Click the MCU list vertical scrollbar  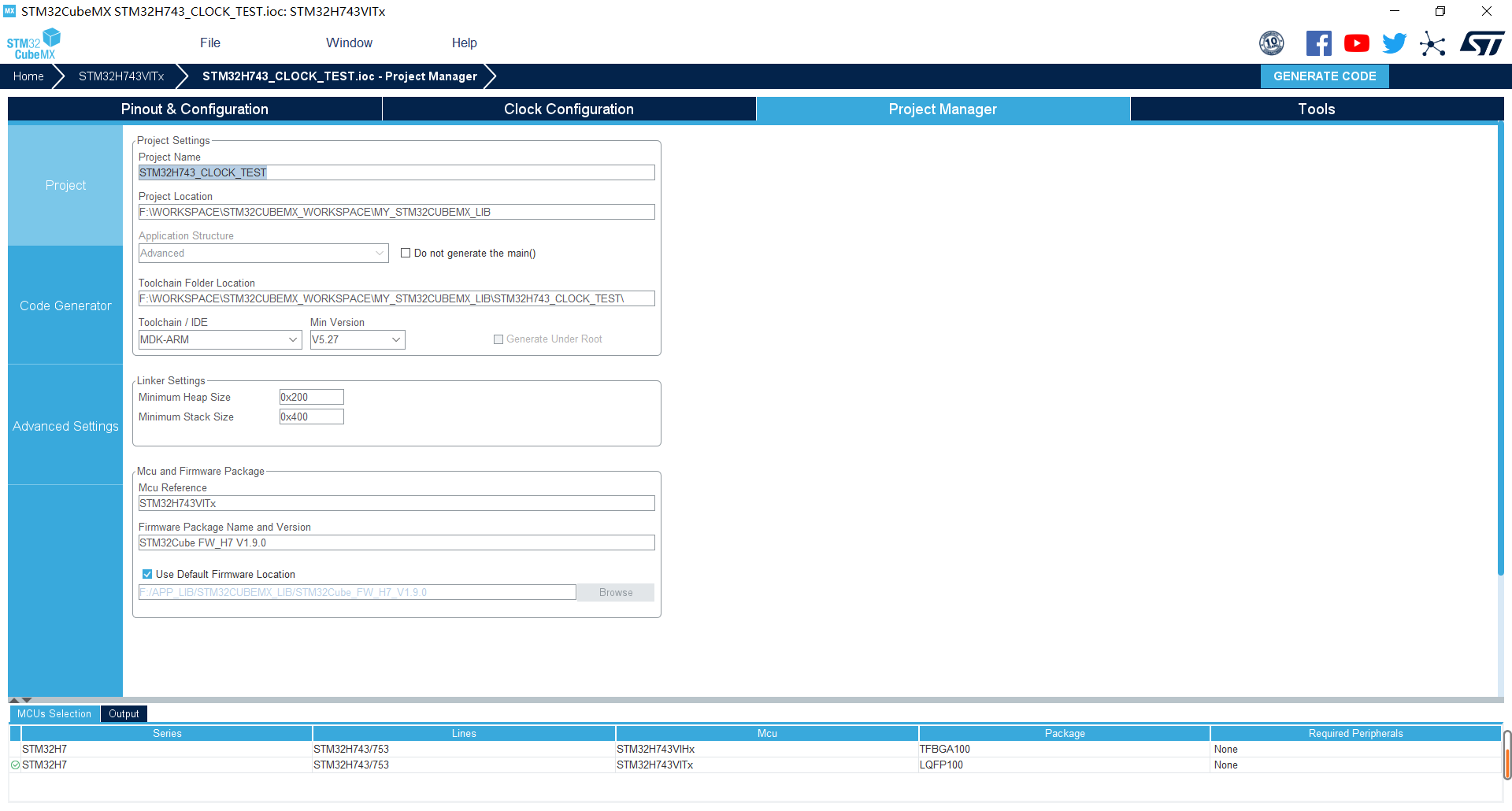[1506, 754]
